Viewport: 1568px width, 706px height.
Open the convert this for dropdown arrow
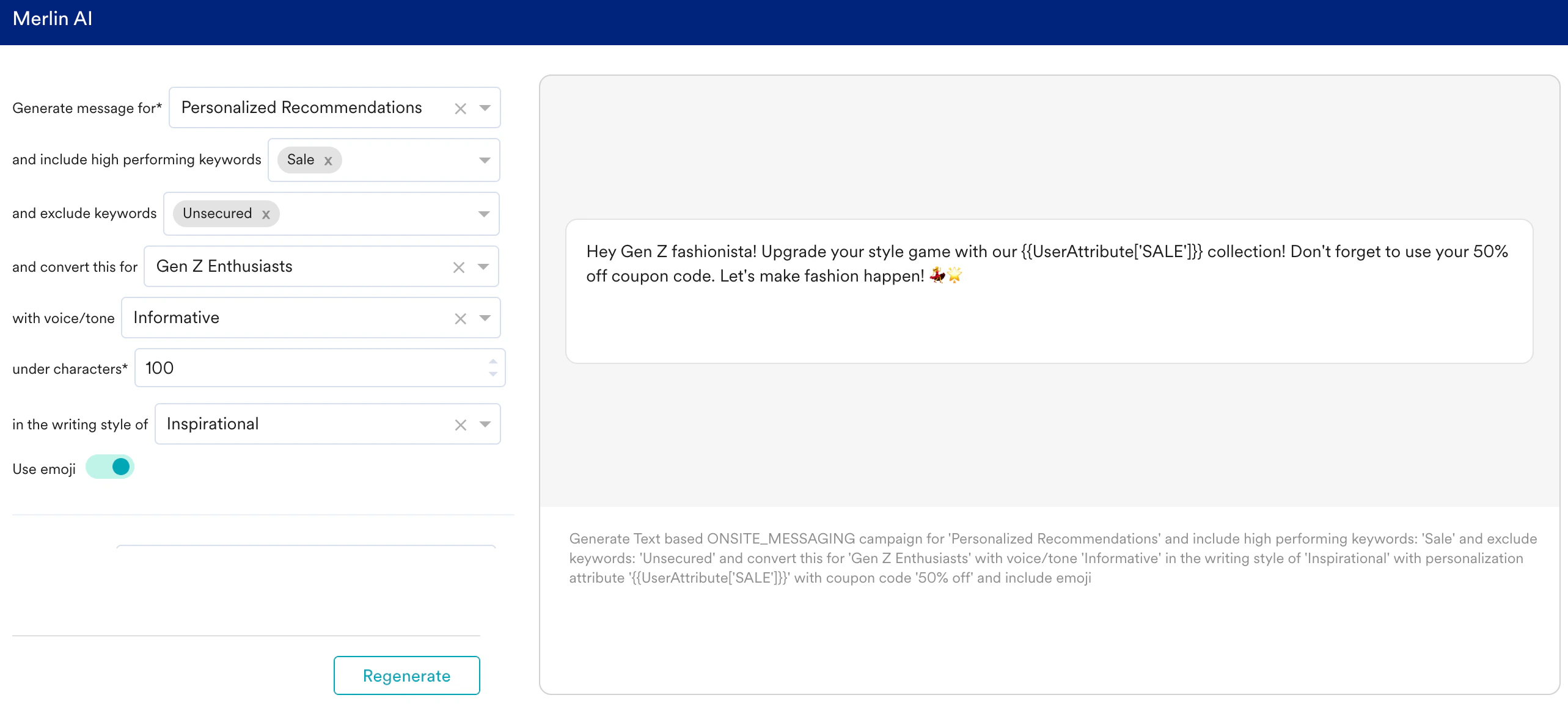click(483, 267)
